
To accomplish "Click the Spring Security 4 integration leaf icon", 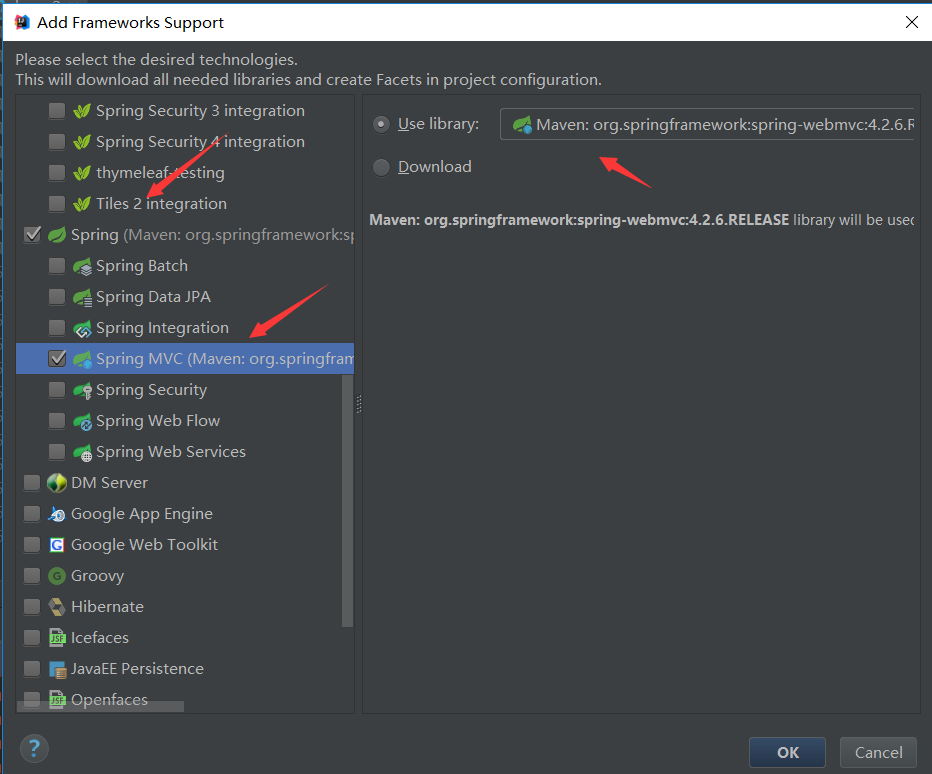I will (x=82, y=141).
